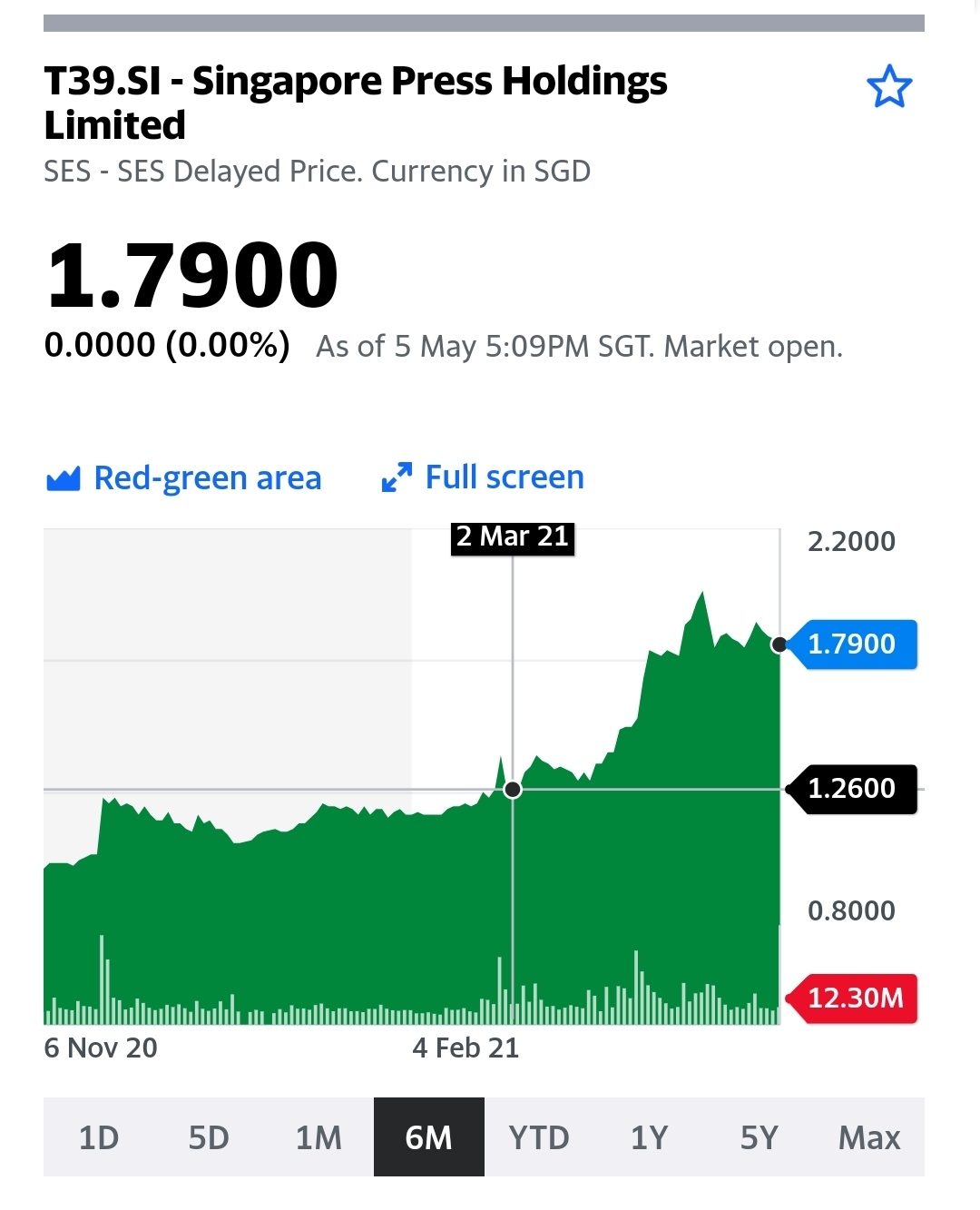Click the T39.SI Singapore Press Holdings title

(356, 103)
